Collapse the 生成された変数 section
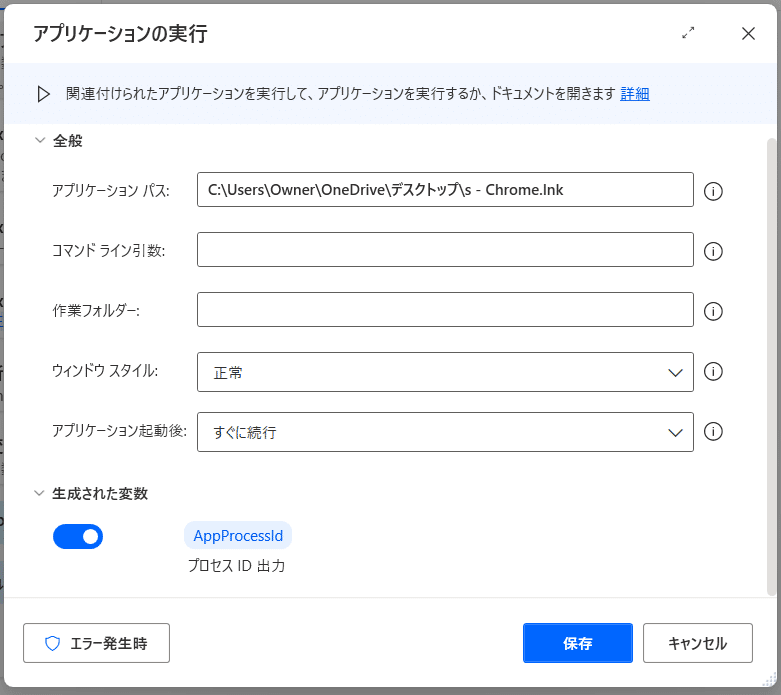 [x=39, y=493]
